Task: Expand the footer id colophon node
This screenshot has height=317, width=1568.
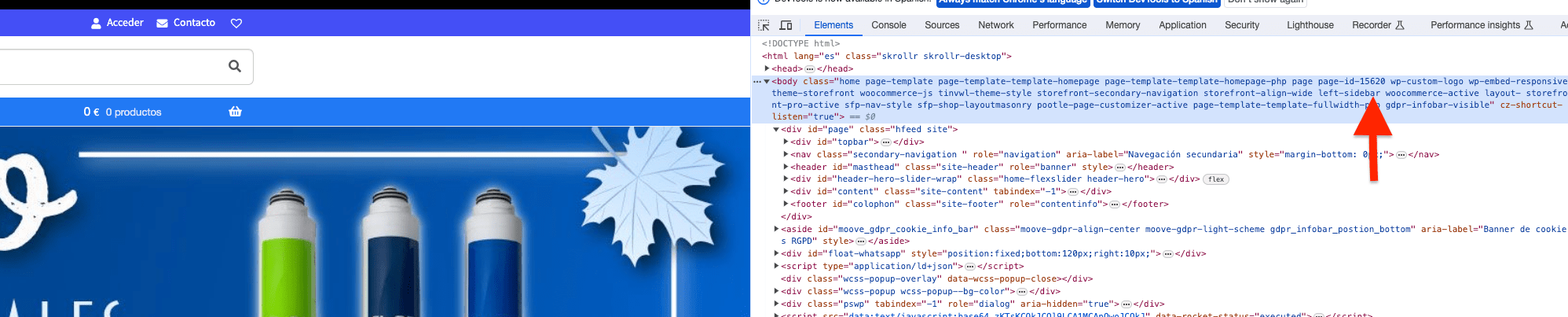Action: coord(786,204)
